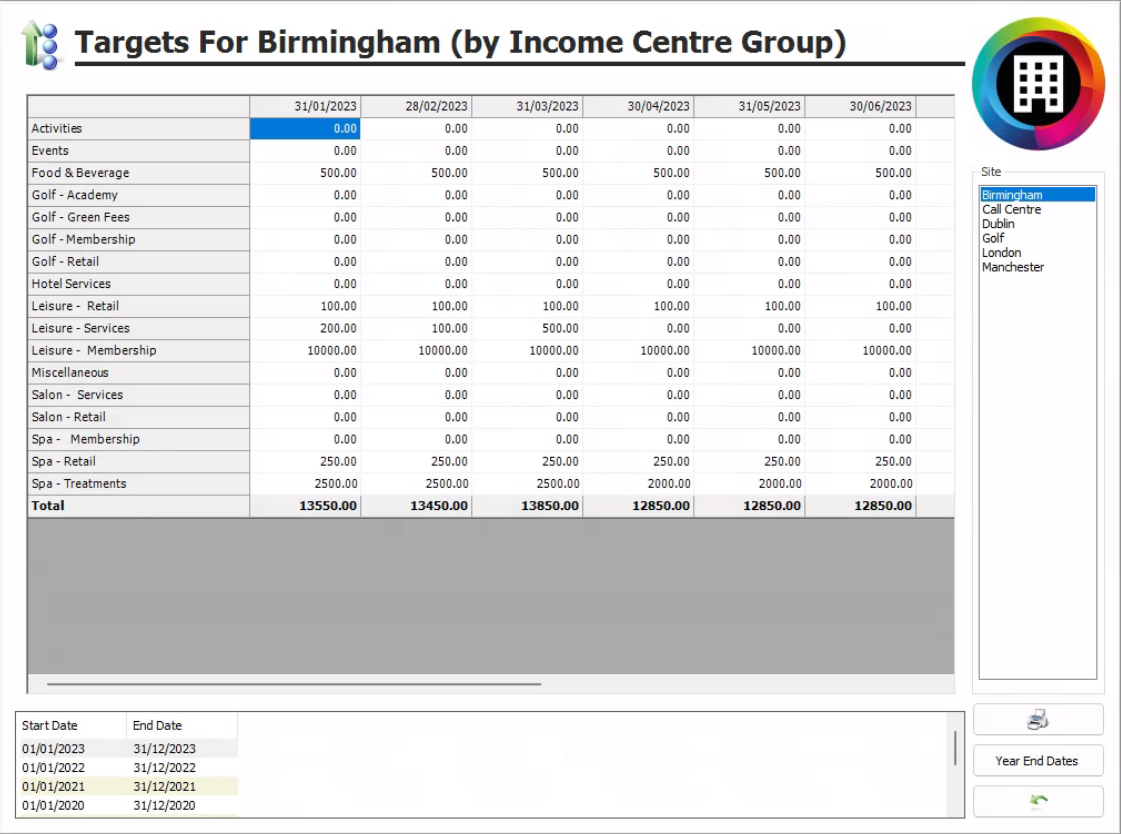1121x834 pixels.
Task: Select Food & Beverage 31/01/2023 cell
Action: (305, 173)
